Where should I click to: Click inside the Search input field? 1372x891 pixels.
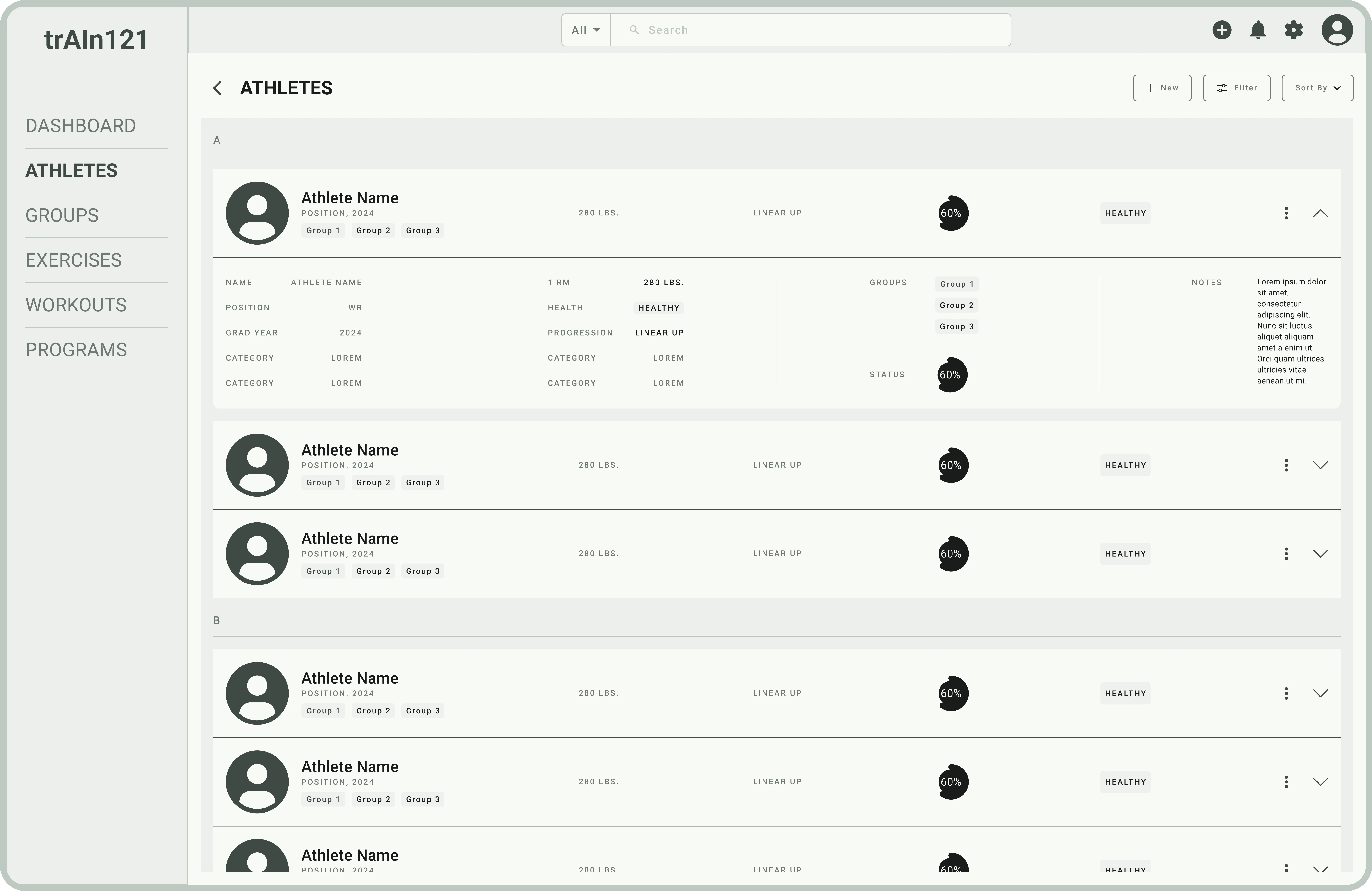[807, 29]
